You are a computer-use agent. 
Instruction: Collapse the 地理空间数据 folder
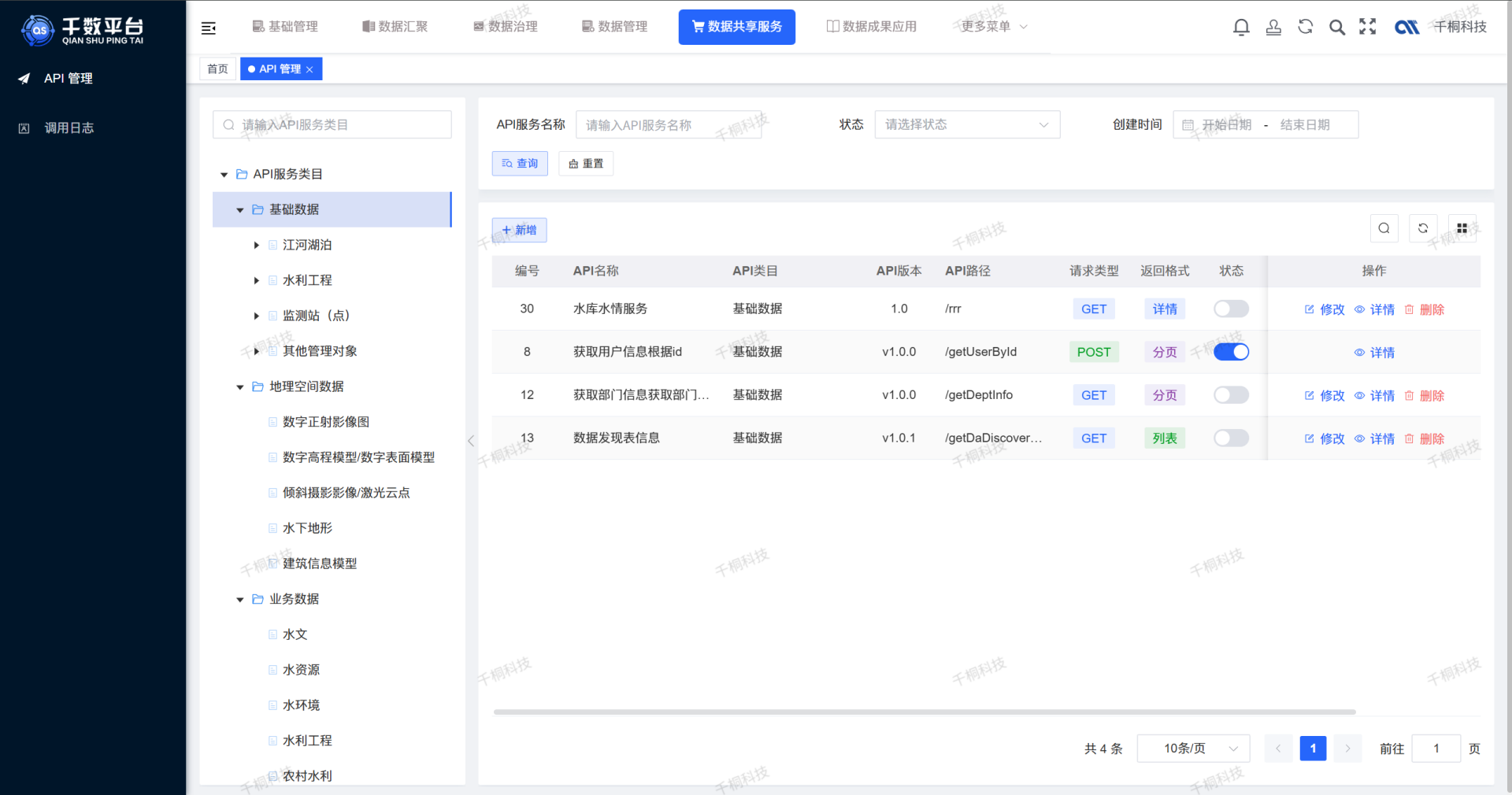(x=240, y=387)
